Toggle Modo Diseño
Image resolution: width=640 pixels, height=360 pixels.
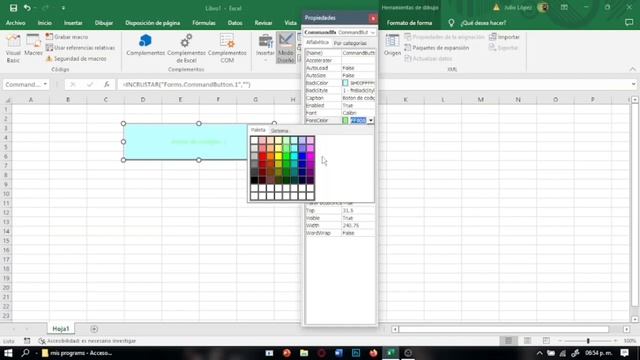pos(286,48)
